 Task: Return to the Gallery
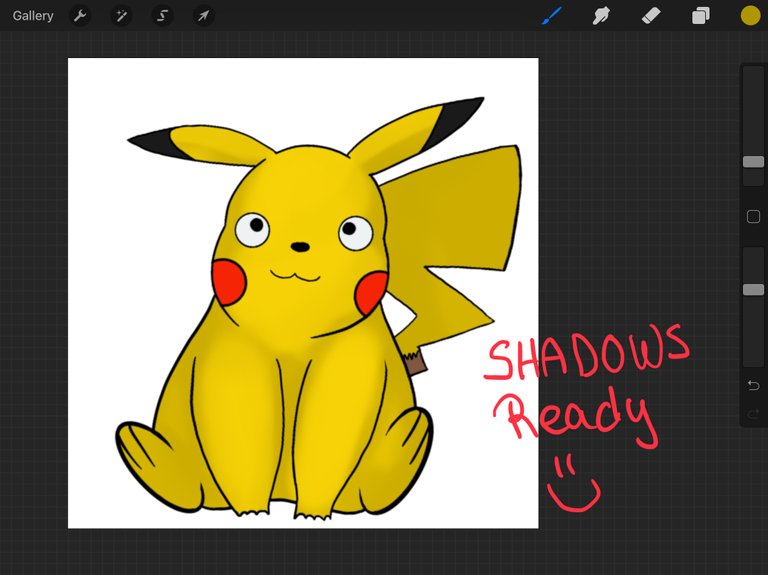[33, 16]
